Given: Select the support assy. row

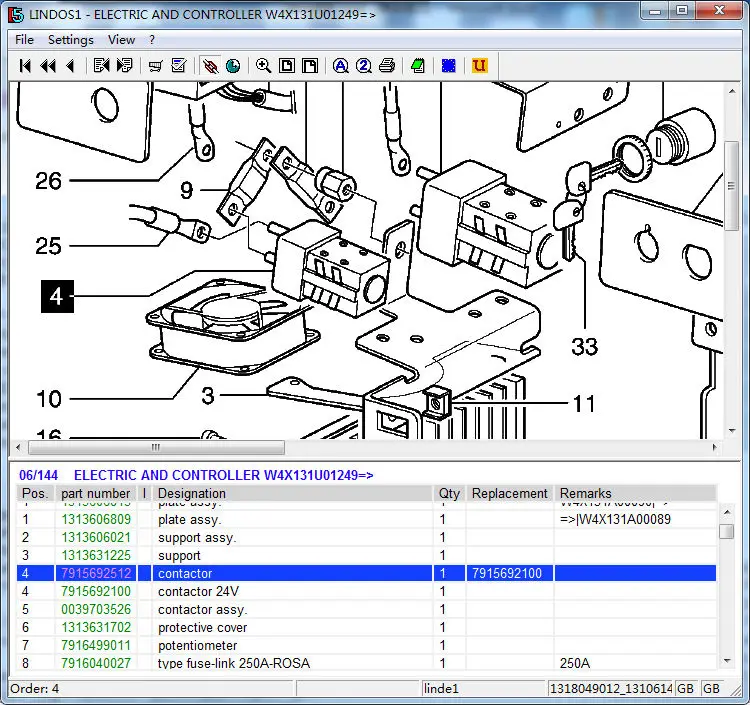Looking at the screenshot, I should (366, 538).
